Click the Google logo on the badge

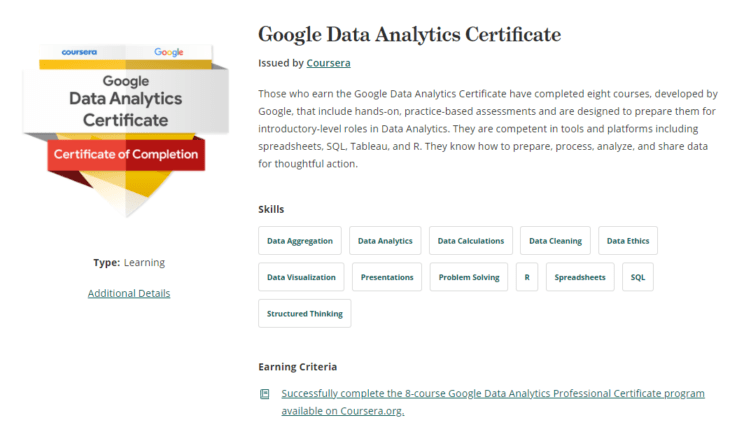click(x=169, y=52)
